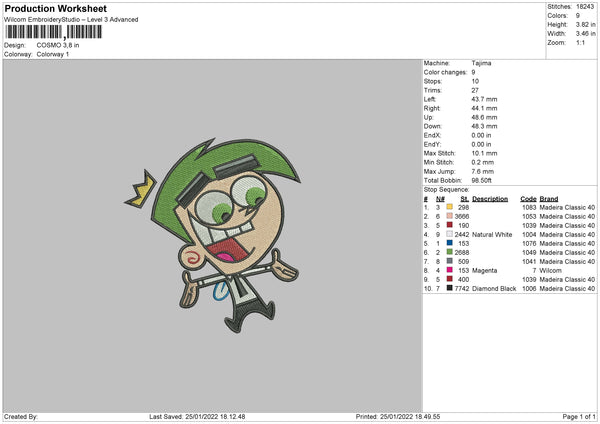The image size is (600, 424).
Task: Click thread code 1006
Action: point(529,289)
